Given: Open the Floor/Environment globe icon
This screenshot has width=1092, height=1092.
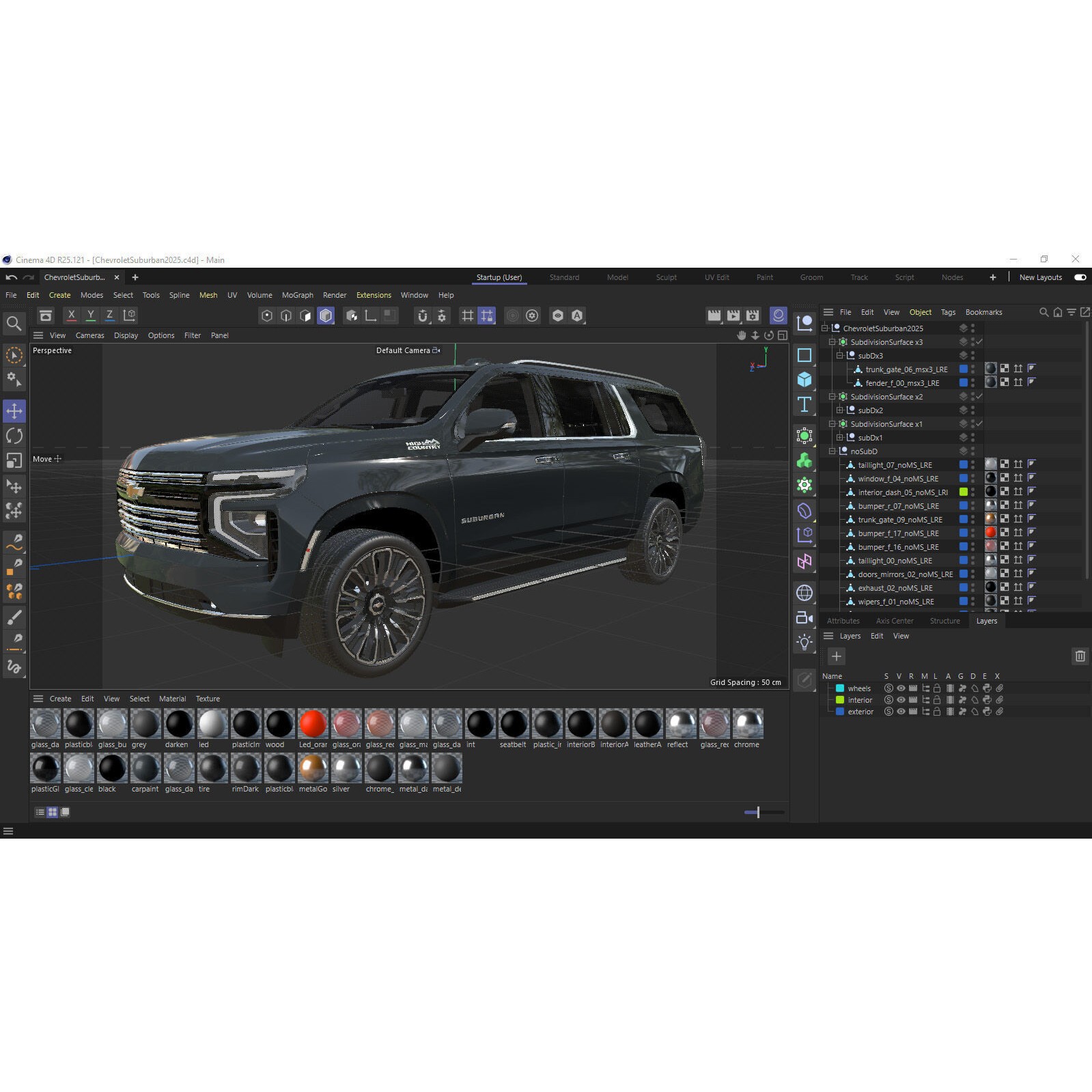Looking at the screenshot, I should (x=804, y=593).
